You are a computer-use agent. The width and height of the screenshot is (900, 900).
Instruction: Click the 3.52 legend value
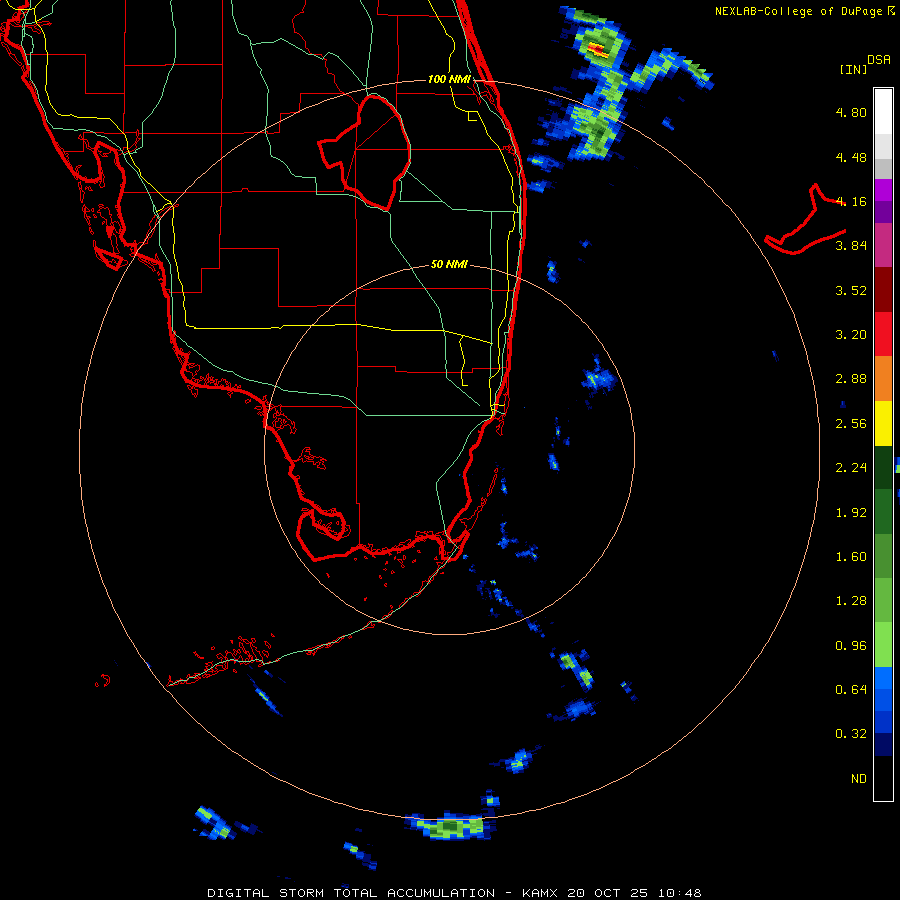pyautogui.click(x=851, y=290)
